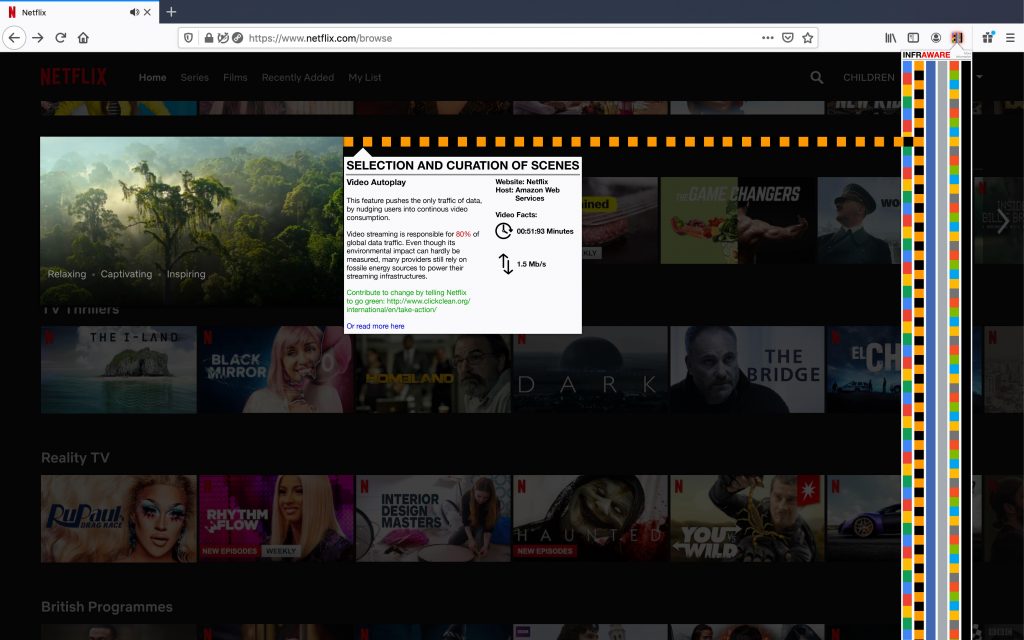Screen dimensions: 1024x640
Task: Open the Black Mirror thumbnail
Action: (276, 370)
